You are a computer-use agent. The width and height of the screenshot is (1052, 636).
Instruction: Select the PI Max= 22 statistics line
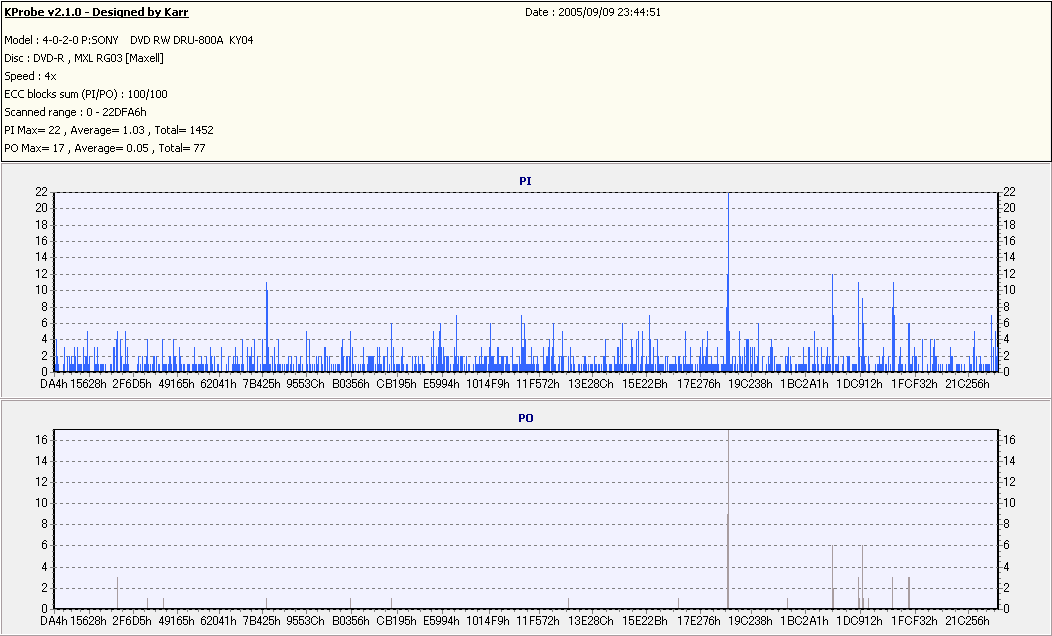point(109,130)
